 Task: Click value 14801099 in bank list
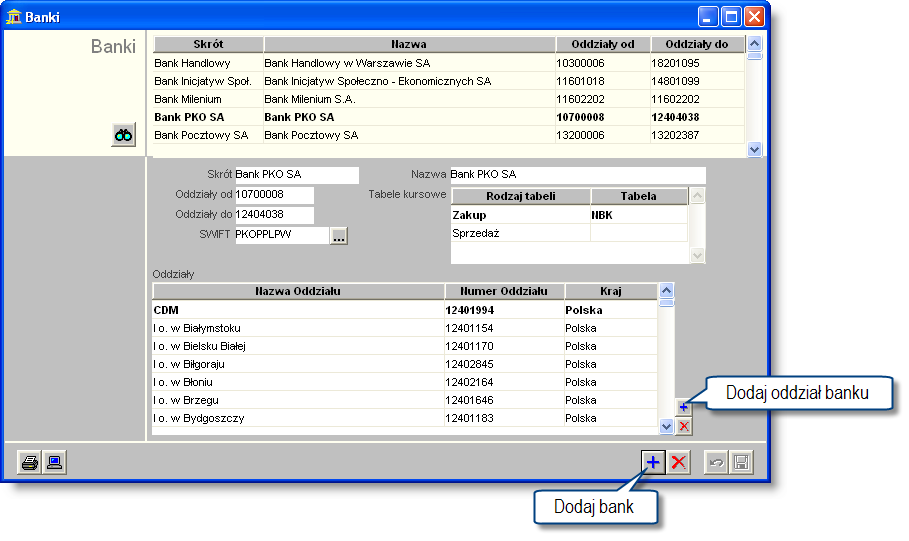pyautogui.click(x=675, y=81)
